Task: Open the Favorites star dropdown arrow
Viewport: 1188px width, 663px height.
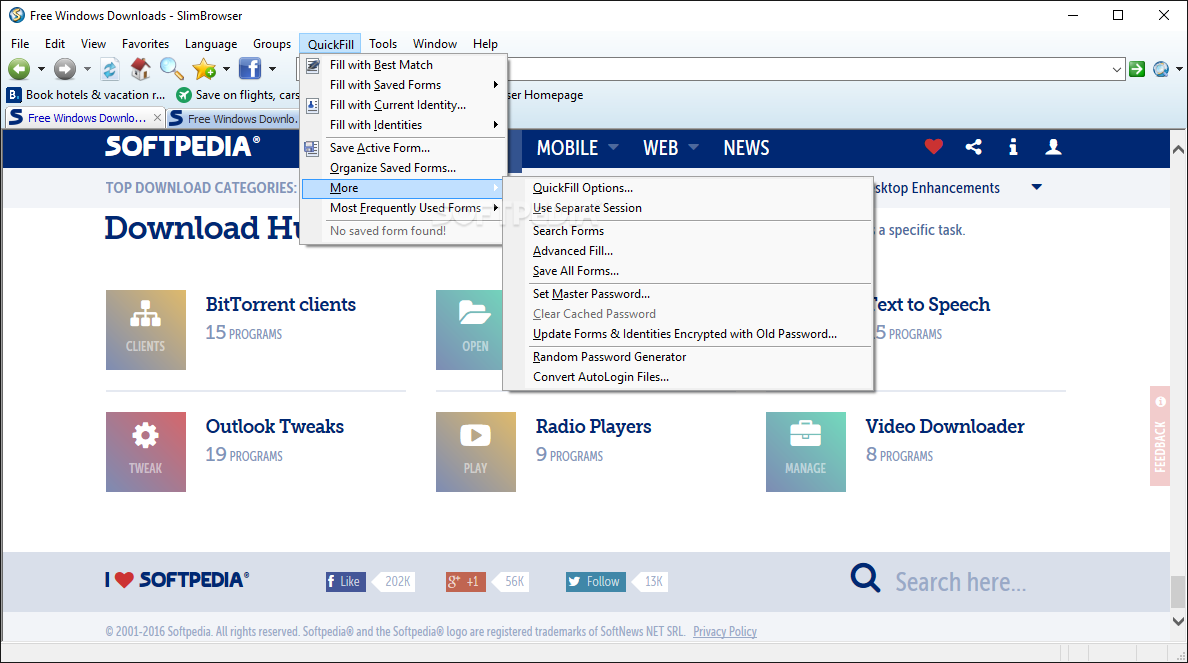Action: click(226, 69)
